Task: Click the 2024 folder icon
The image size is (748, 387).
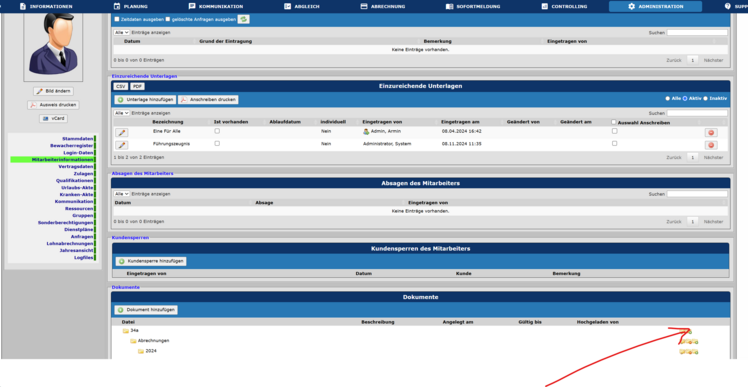Action: click(x=141, y=351)
